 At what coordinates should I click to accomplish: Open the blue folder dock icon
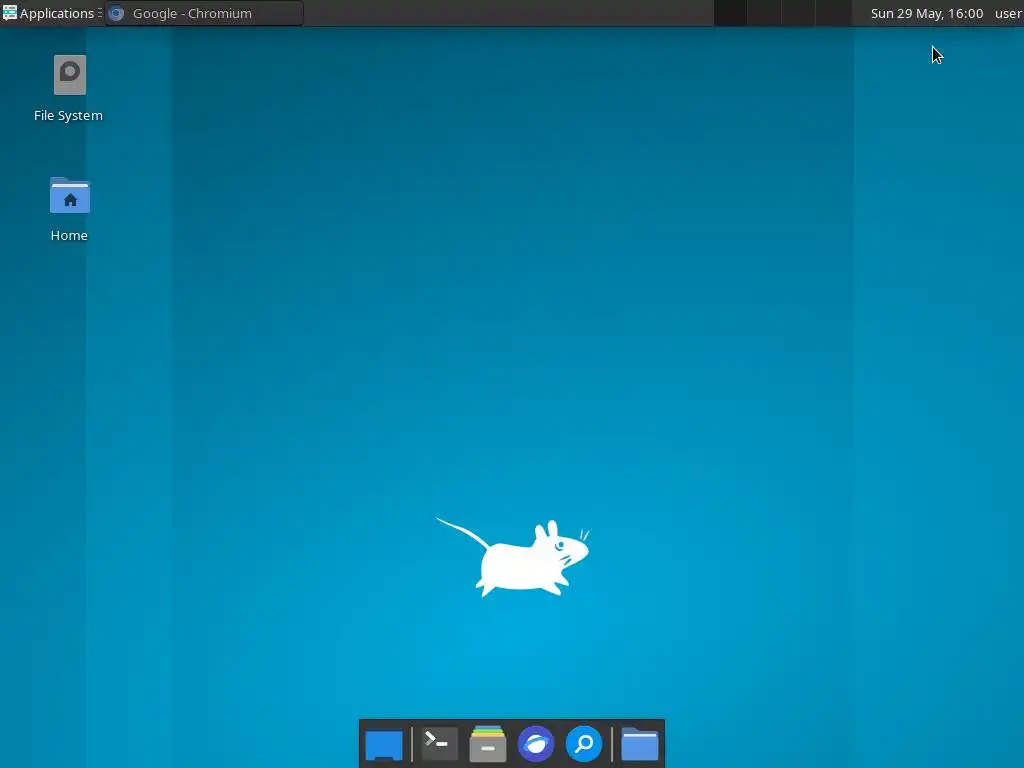639,744
